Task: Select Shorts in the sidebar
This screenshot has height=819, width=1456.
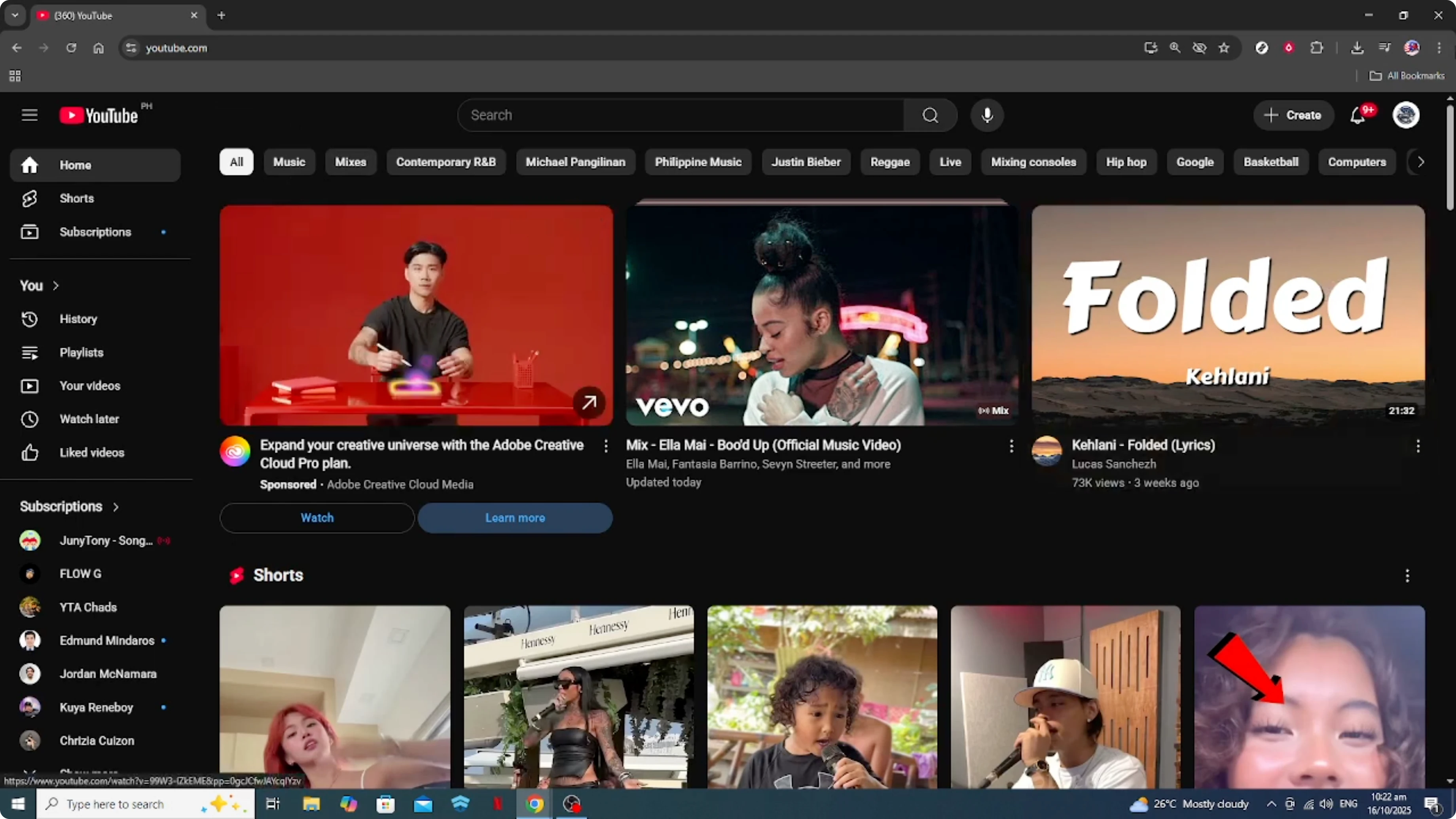Action: point(76,198)
